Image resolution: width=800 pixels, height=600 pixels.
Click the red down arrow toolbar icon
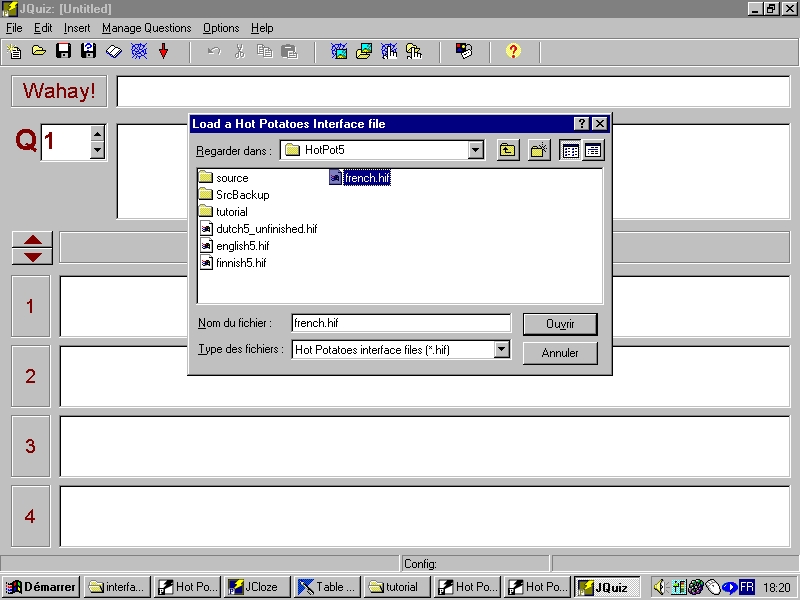[163, 51]
